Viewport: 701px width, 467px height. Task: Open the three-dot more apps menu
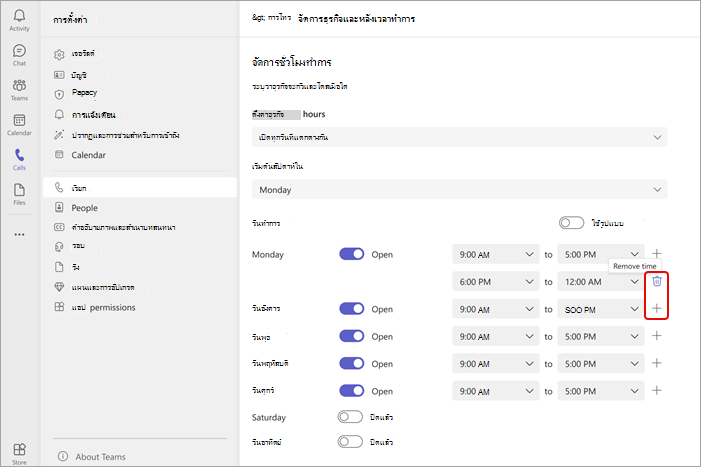[x=19, y=235]
